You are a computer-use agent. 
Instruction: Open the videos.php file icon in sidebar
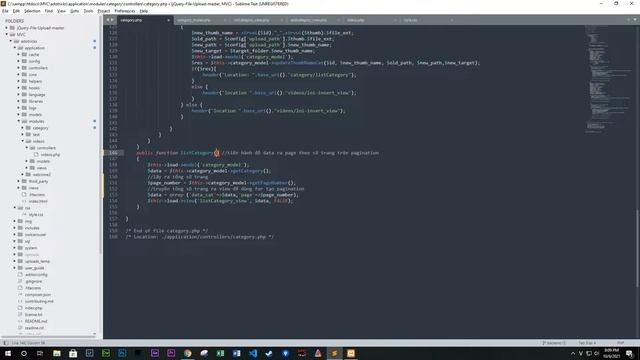pos(36,155)
